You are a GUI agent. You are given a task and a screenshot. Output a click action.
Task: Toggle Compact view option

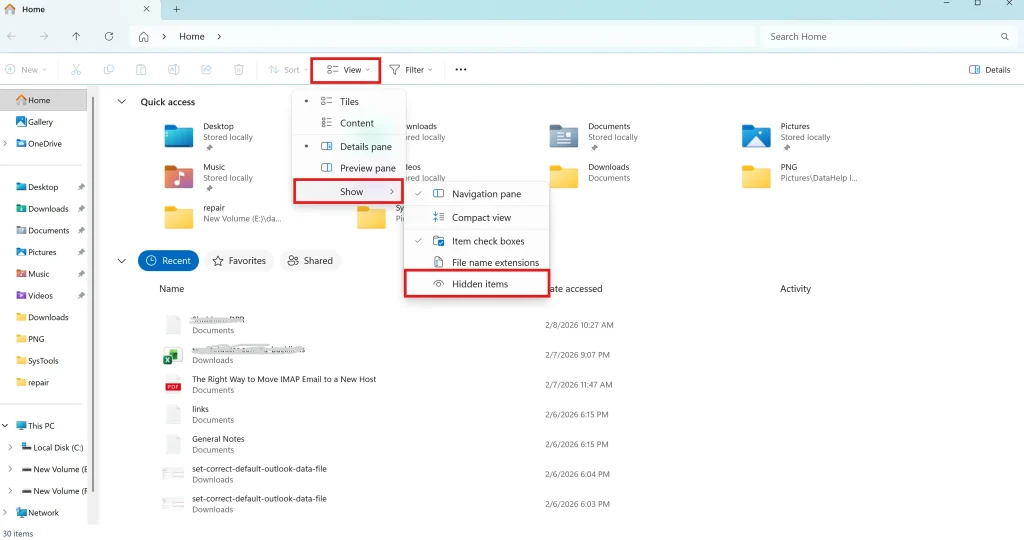477,217
